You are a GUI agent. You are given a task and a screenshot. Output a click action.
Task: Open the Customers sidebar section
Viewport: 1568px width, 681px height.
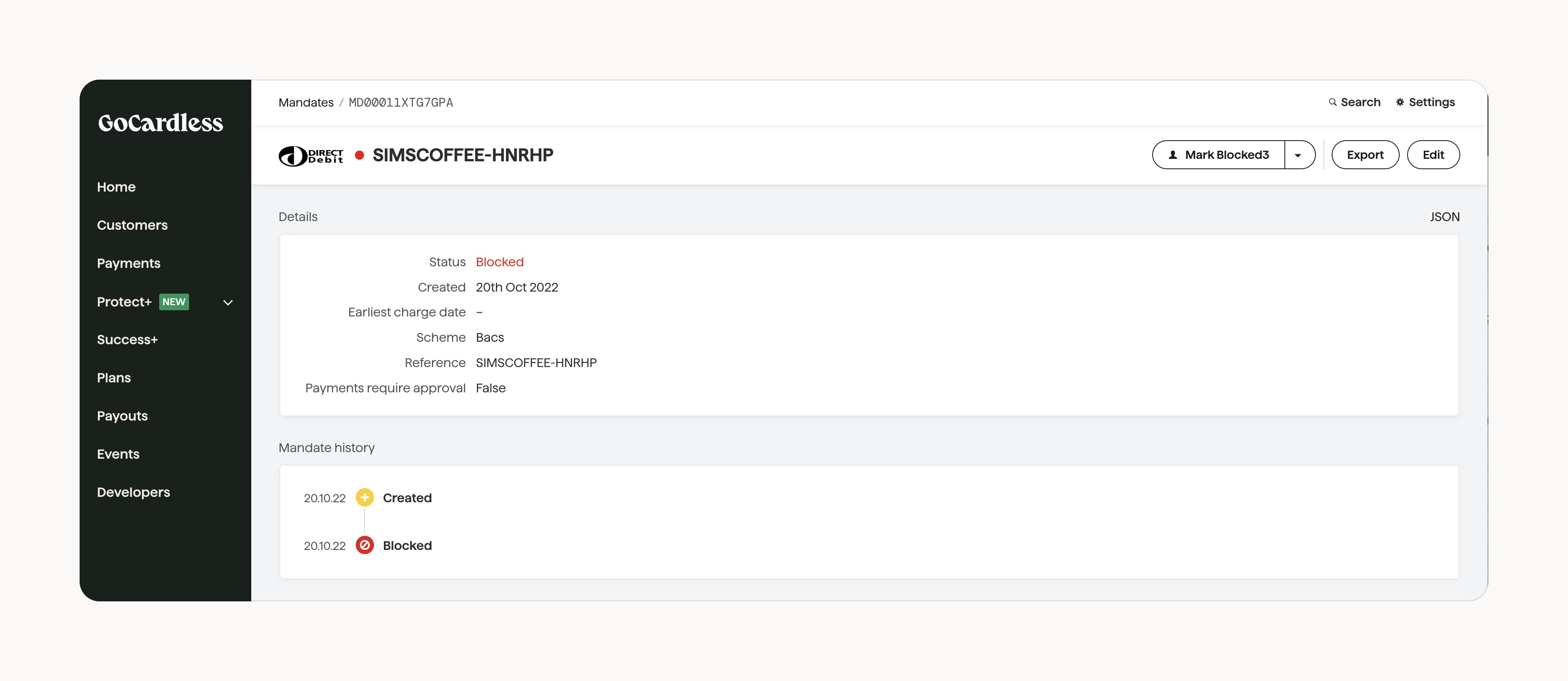[132, 225]
